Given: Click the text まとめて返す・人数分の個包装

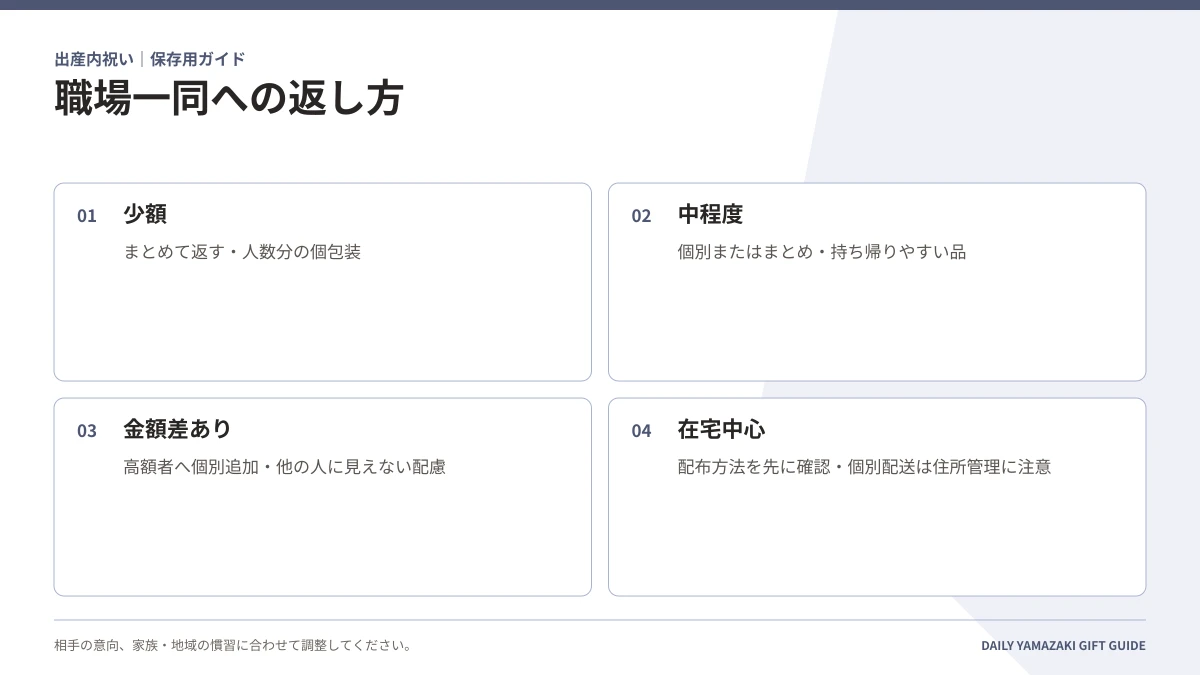Looking at the screenshot, I should point(242,252).
